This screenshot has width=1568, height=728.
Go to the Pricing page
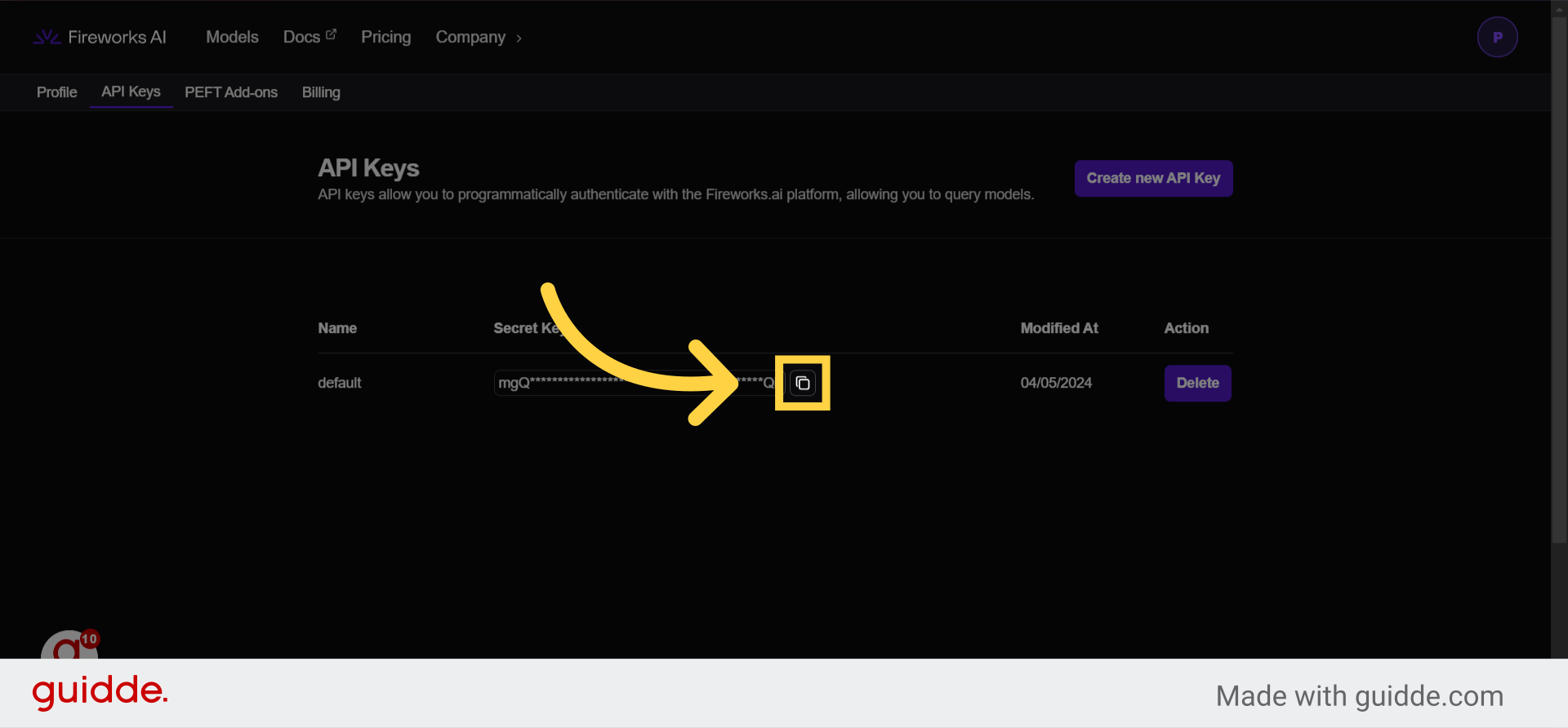[x=386, y=38]
